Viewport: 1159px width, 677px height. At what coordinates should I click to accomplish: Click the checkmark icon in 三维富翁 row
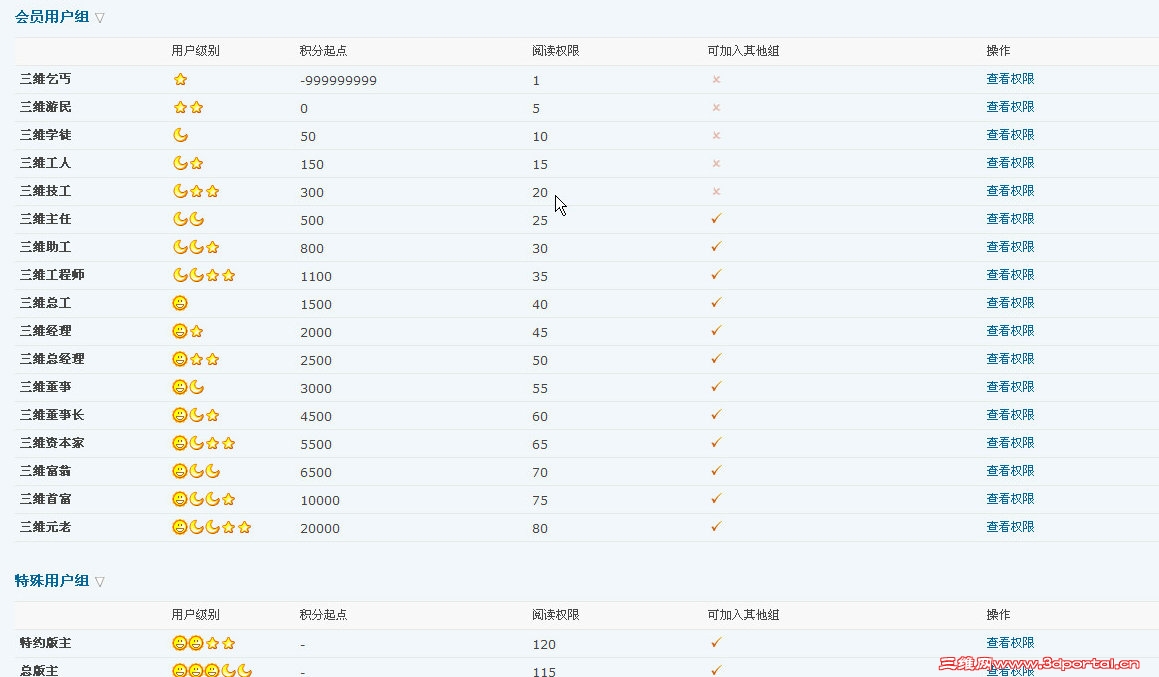coord(716,471)
